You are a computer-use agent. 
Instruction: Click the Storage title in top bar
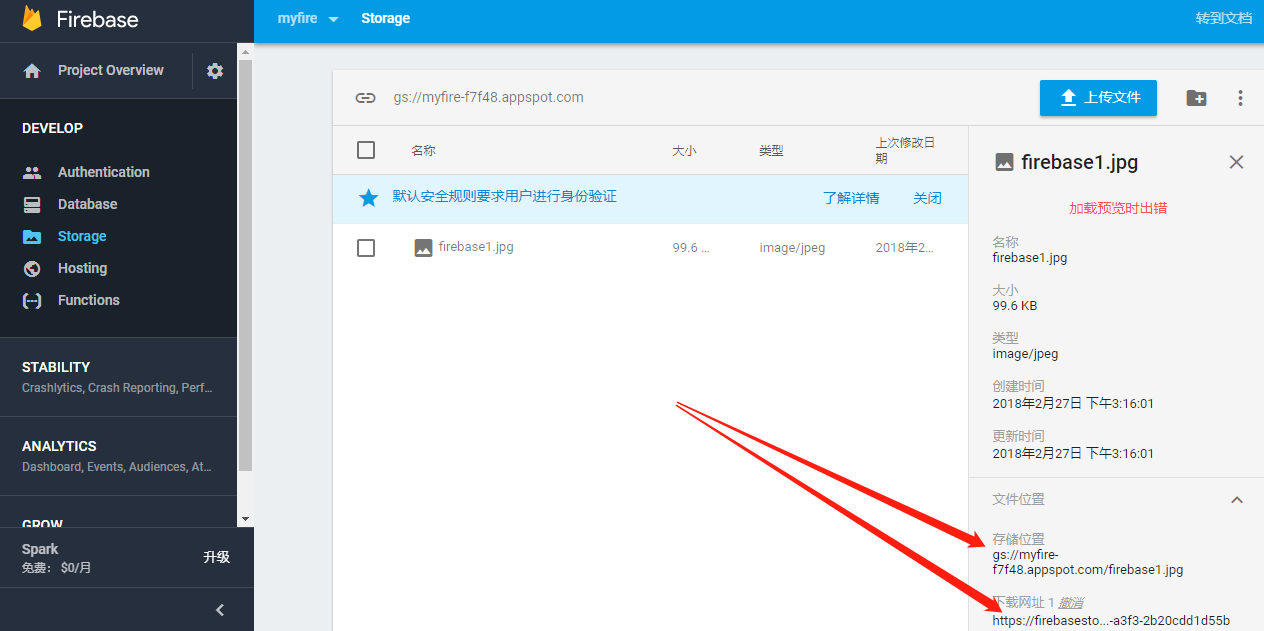tap(385, 18)
